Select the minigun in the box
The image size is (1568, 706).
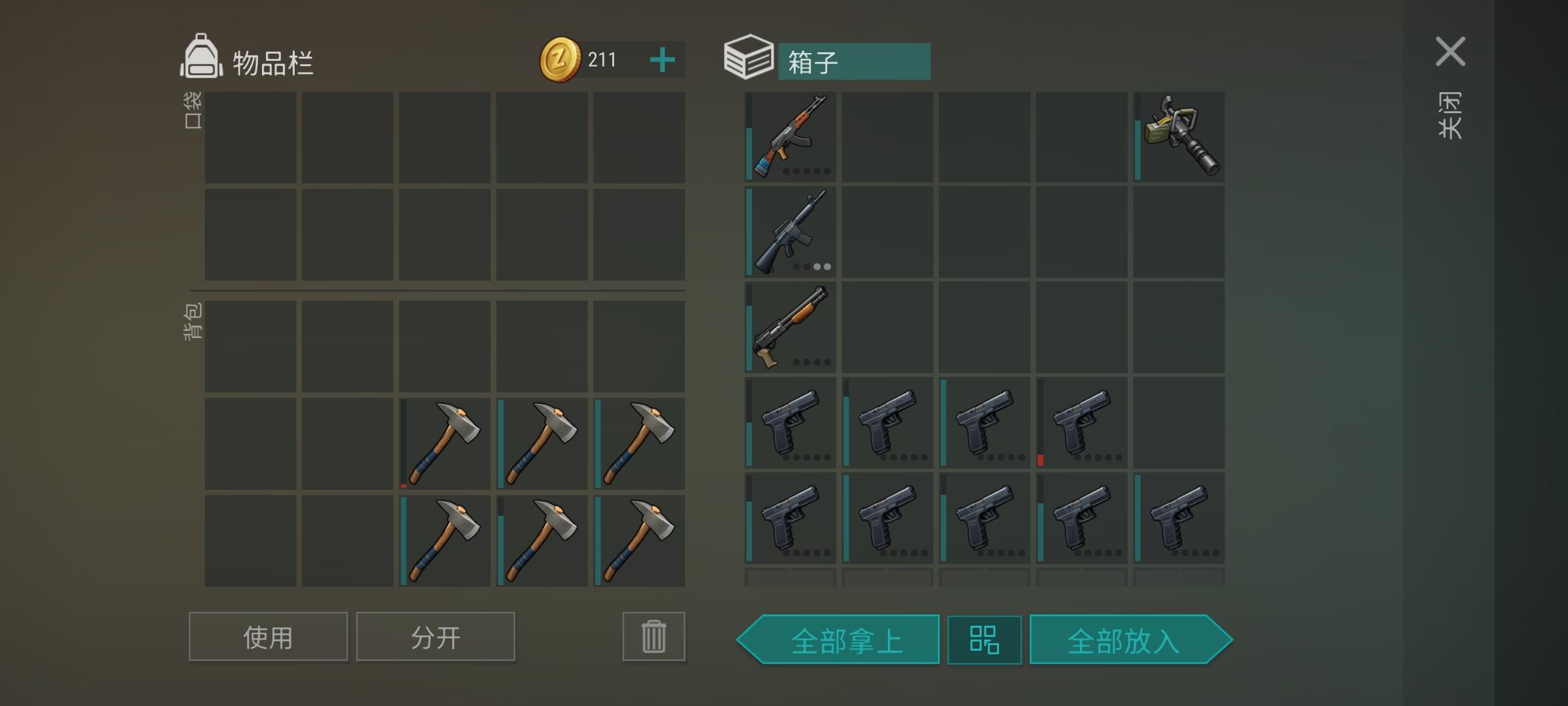[1179, 137]
